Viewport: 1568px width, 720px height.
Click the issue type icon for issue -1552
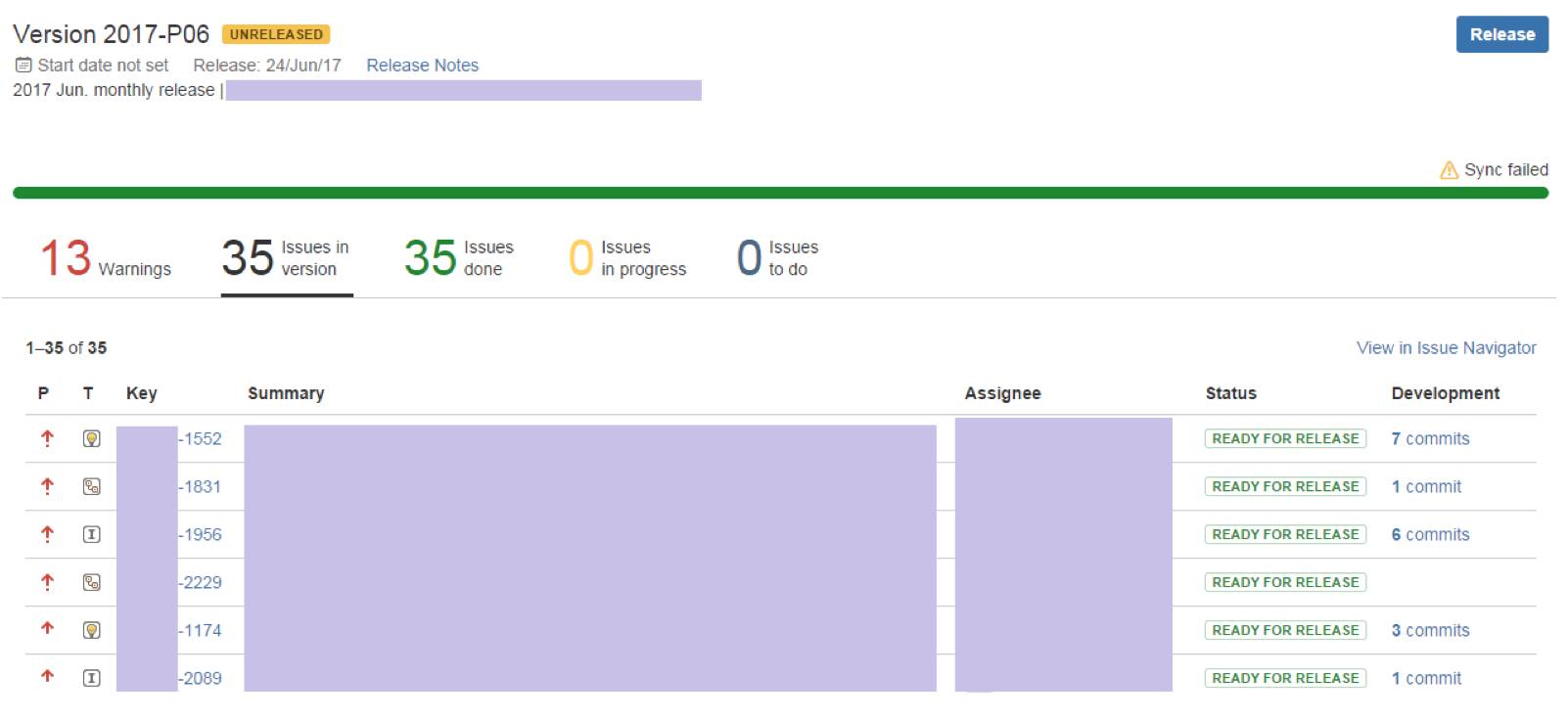click(x=91, y=439)
